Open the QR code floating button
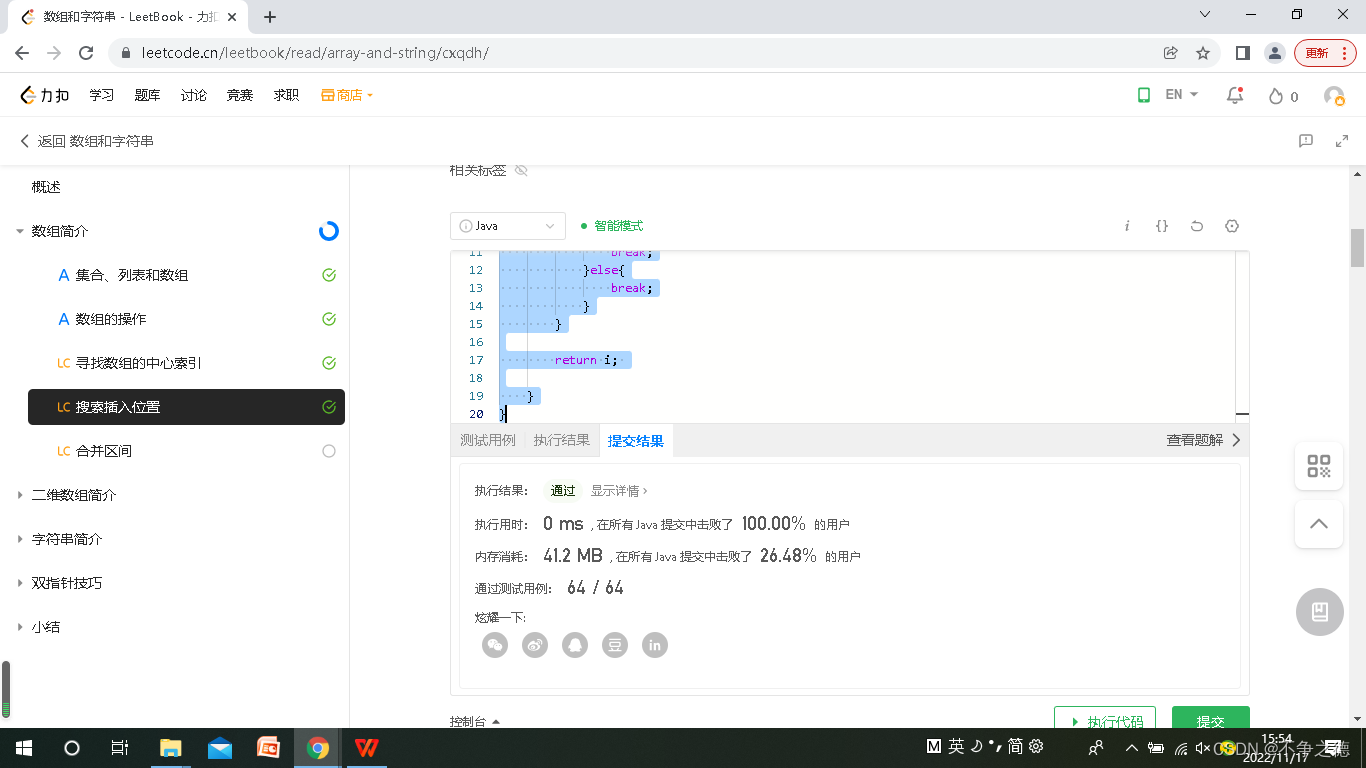The height and width of the screenshot is (768, 1366). pyautogui.click(x=1319, y=466)
